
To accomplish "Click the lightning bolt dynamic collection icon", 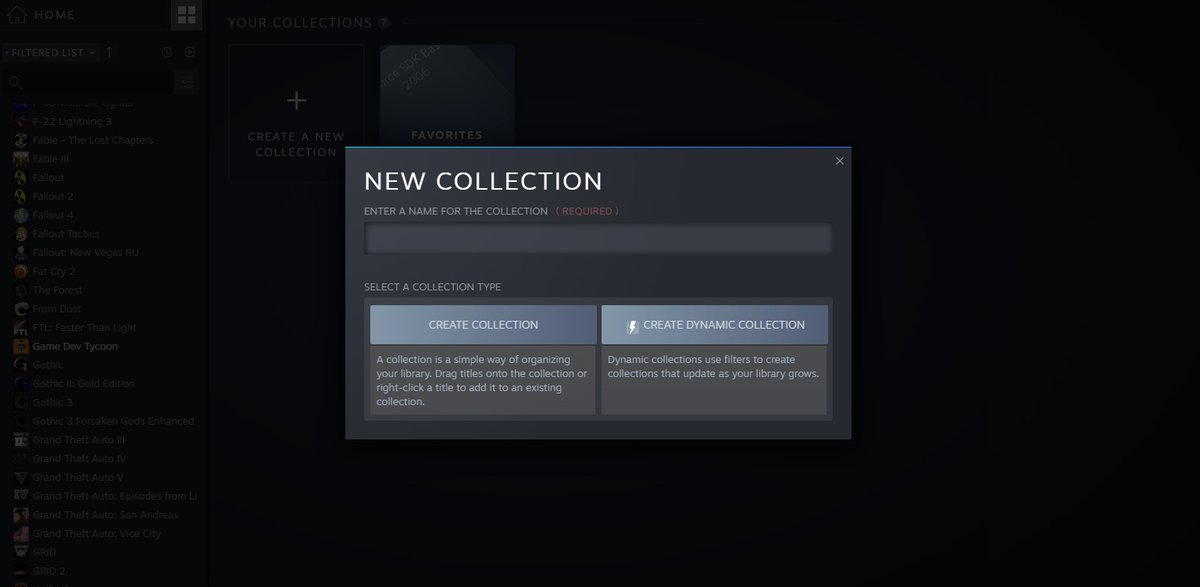I will pos(632,326).
